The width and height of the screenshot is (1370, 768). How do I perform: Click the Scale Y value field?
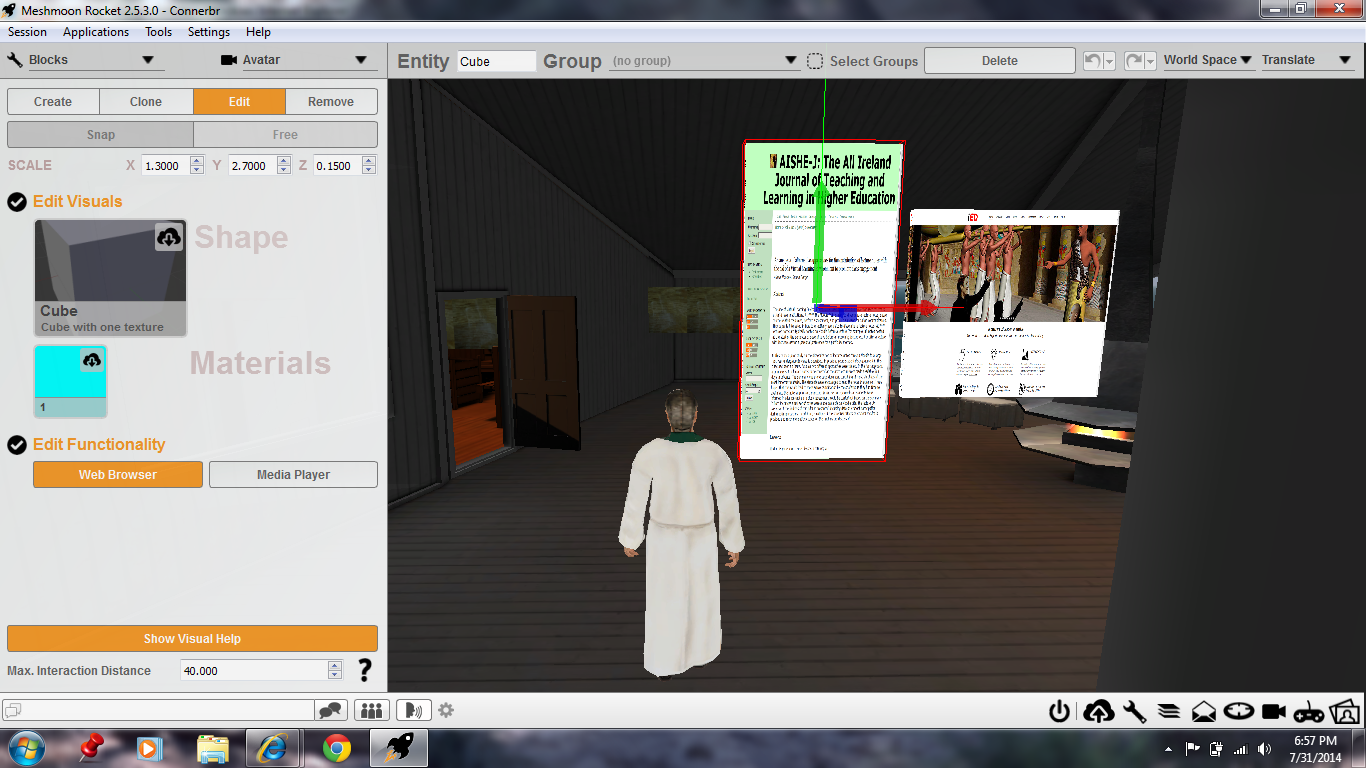252,166
